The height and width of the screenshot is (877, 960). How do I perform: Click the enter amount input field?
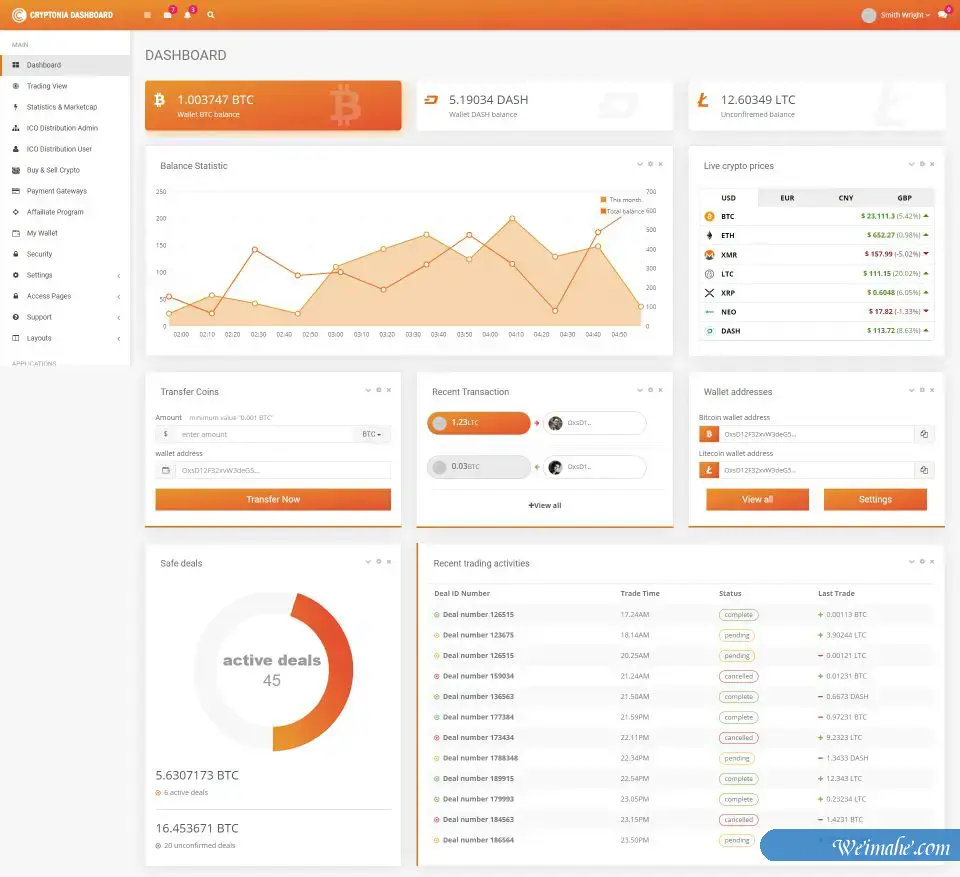click(264, 435)
